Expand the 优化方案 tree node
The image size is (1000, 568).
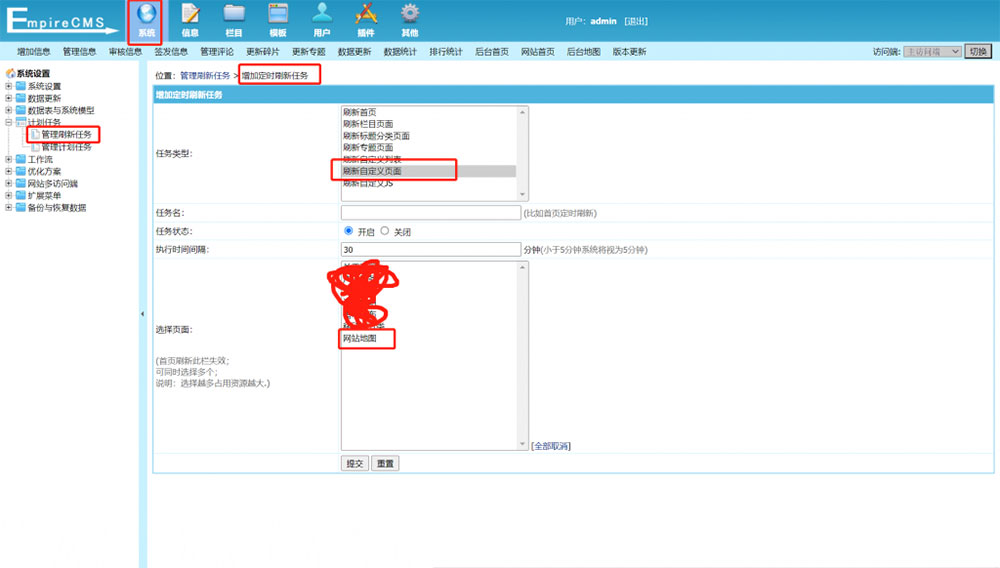[8, 171]
